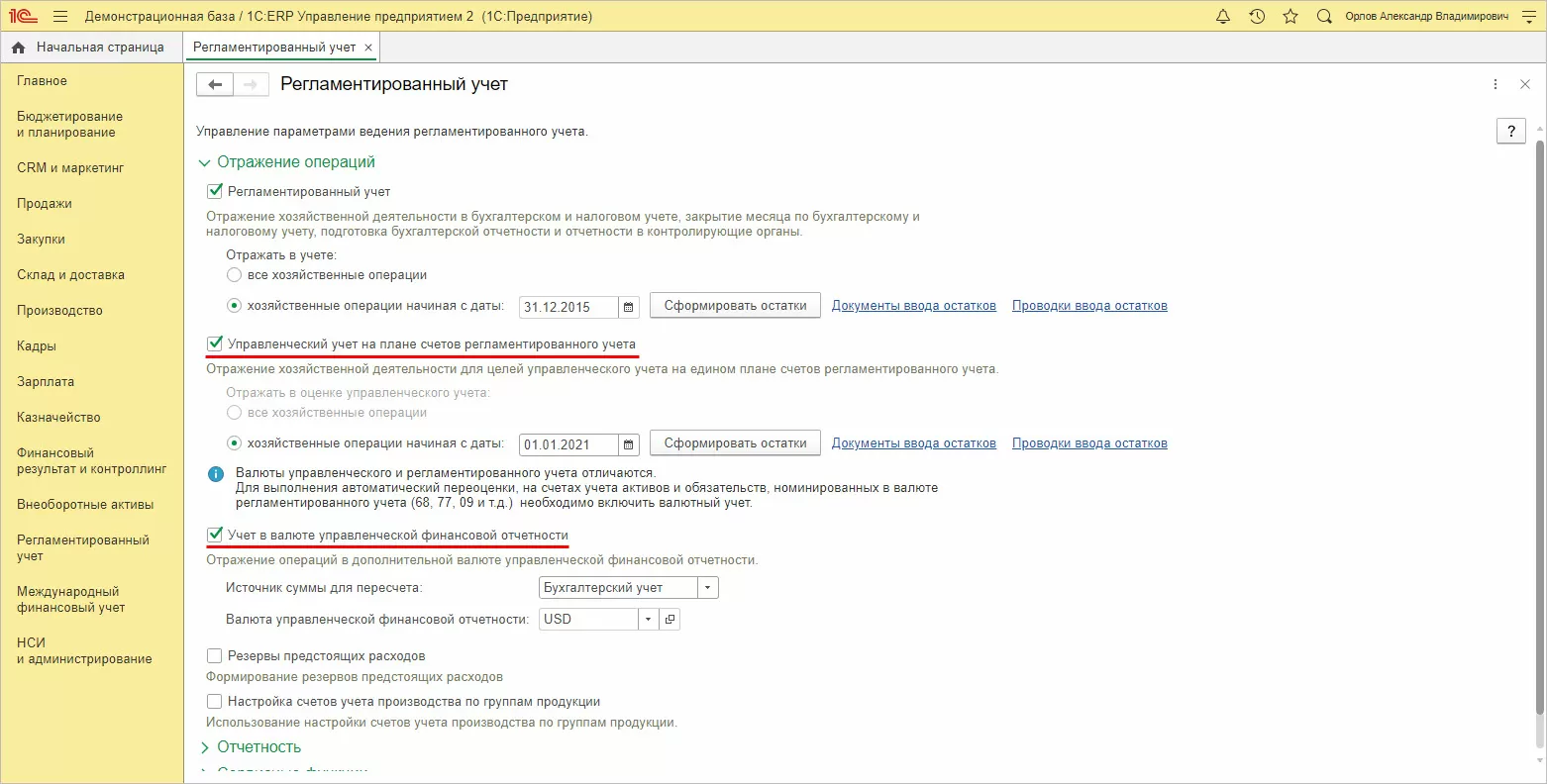Click Сформировать остатки next to 31.12.2015

point(736,306)
